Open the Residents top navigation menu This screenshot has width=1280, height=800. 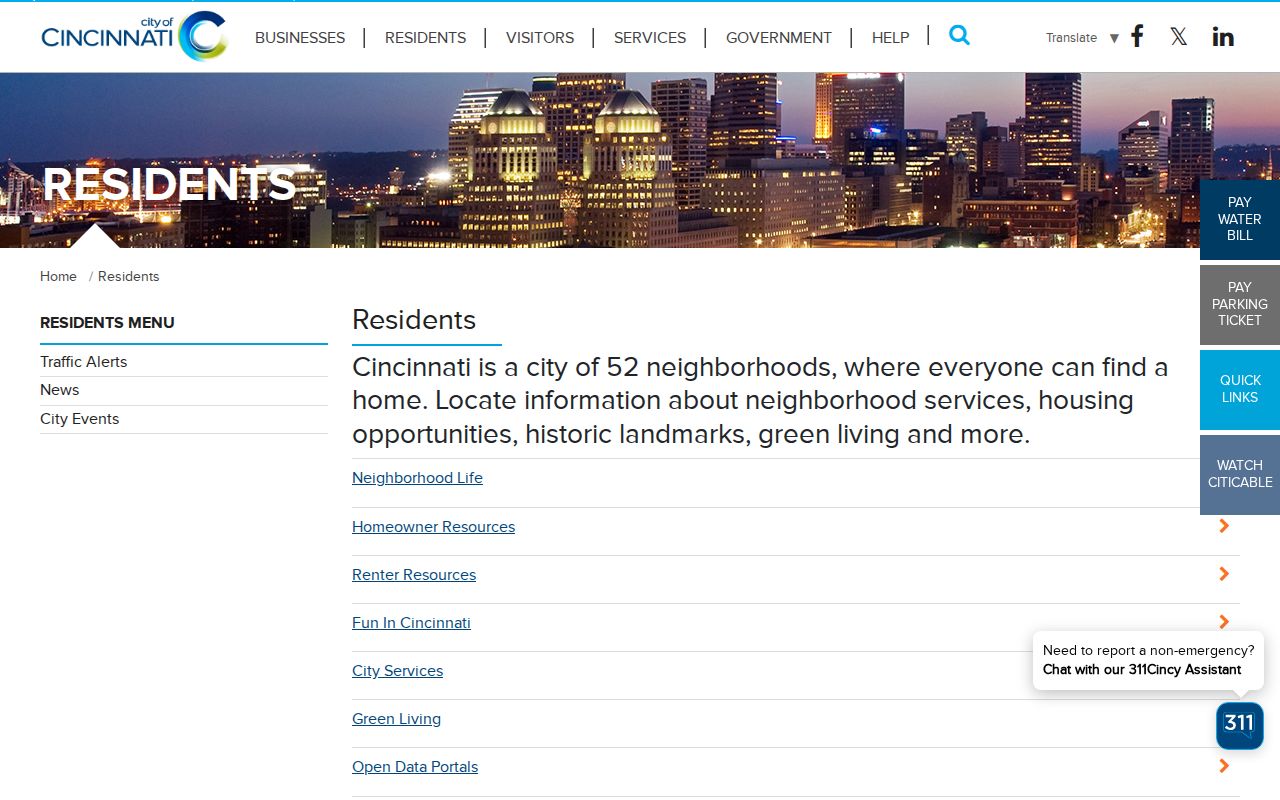(425, 38)
